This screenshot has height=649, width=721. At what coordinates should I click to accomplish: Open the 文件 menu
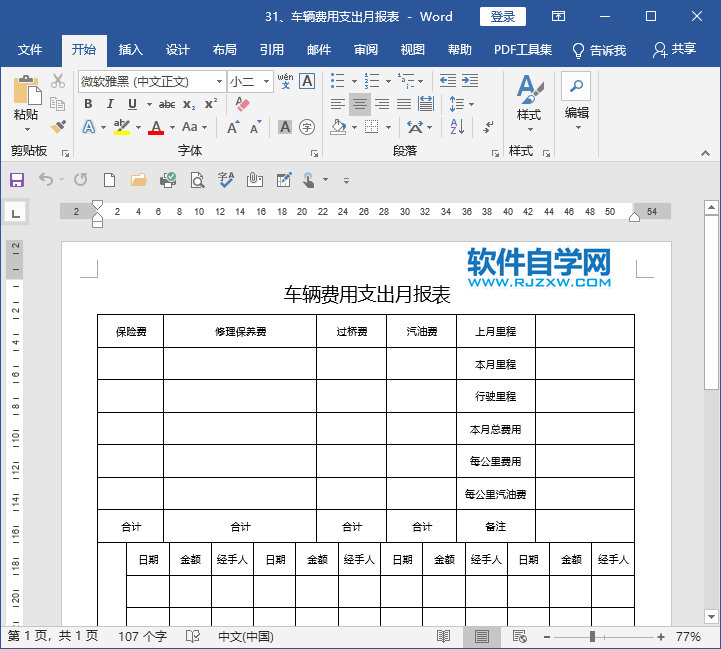coord(30,50)
